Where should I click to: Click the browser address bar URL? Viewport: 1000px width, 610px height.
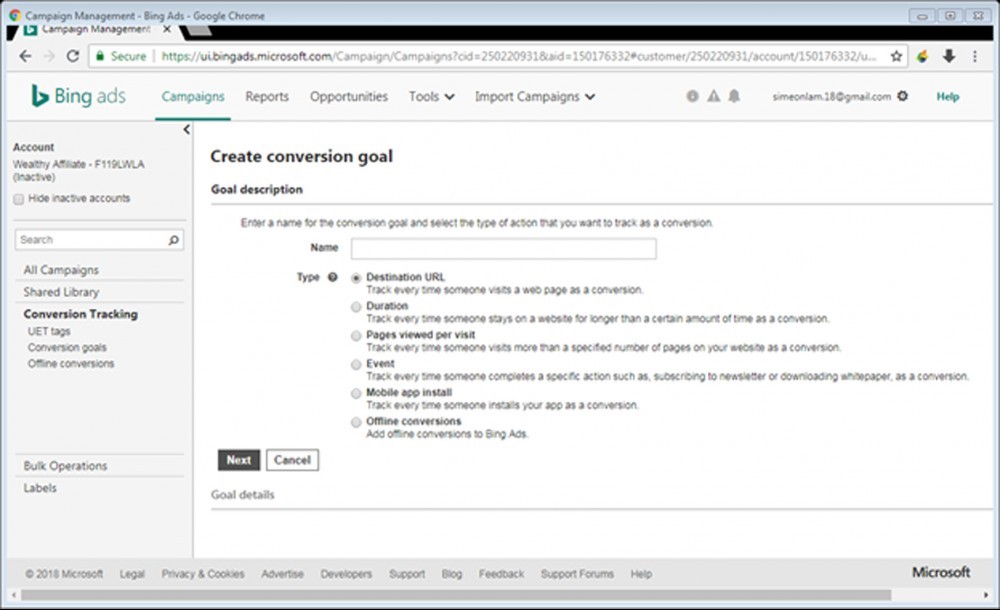pyautogui.click(x=518, y=56)
